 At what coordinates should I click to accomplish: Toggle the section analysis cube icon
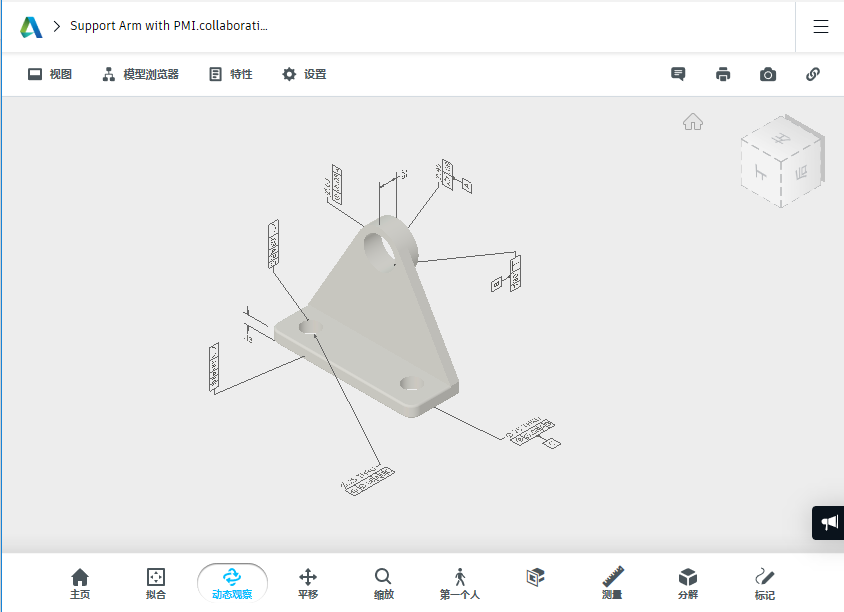tap(536, 577)
